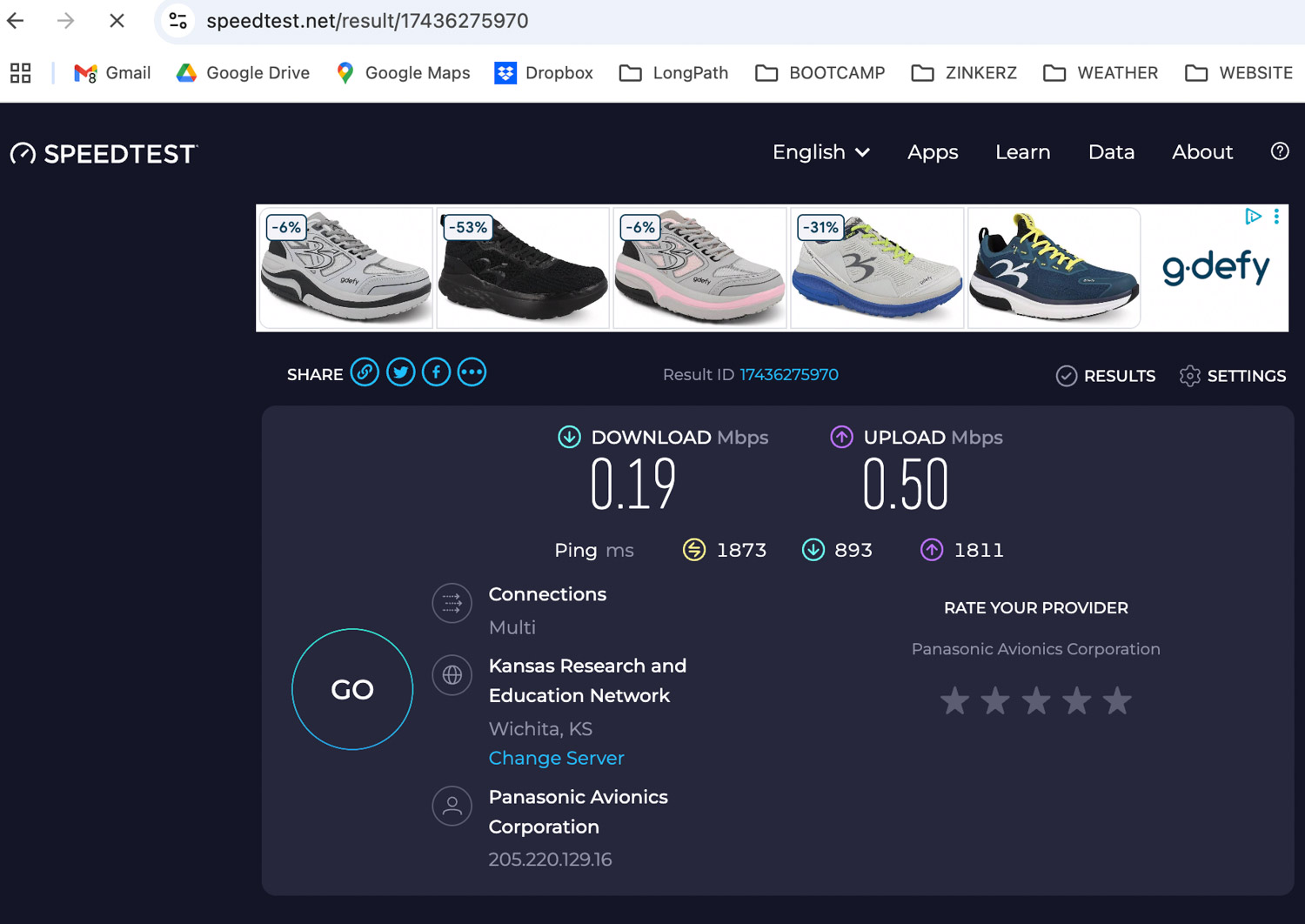Copy the share link icon
The image size is (1305, 924).
365,373
